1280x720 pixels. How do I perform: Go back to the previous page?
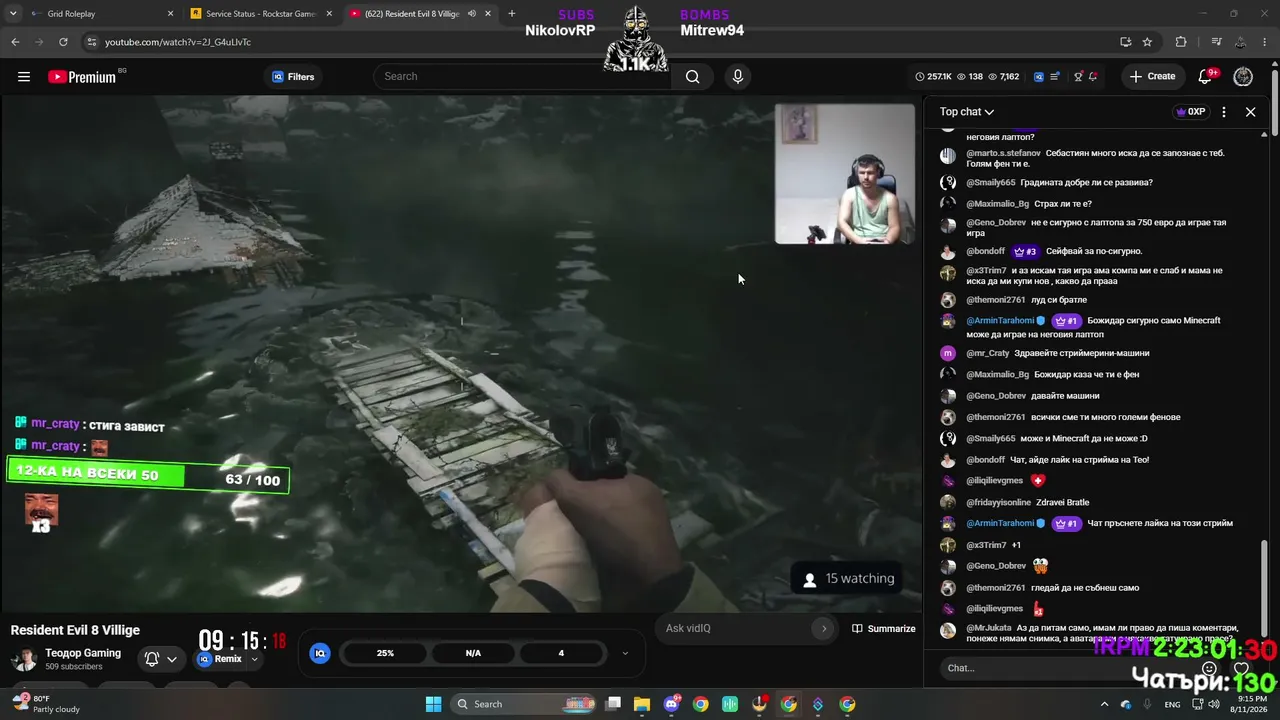tap(15, 42)
